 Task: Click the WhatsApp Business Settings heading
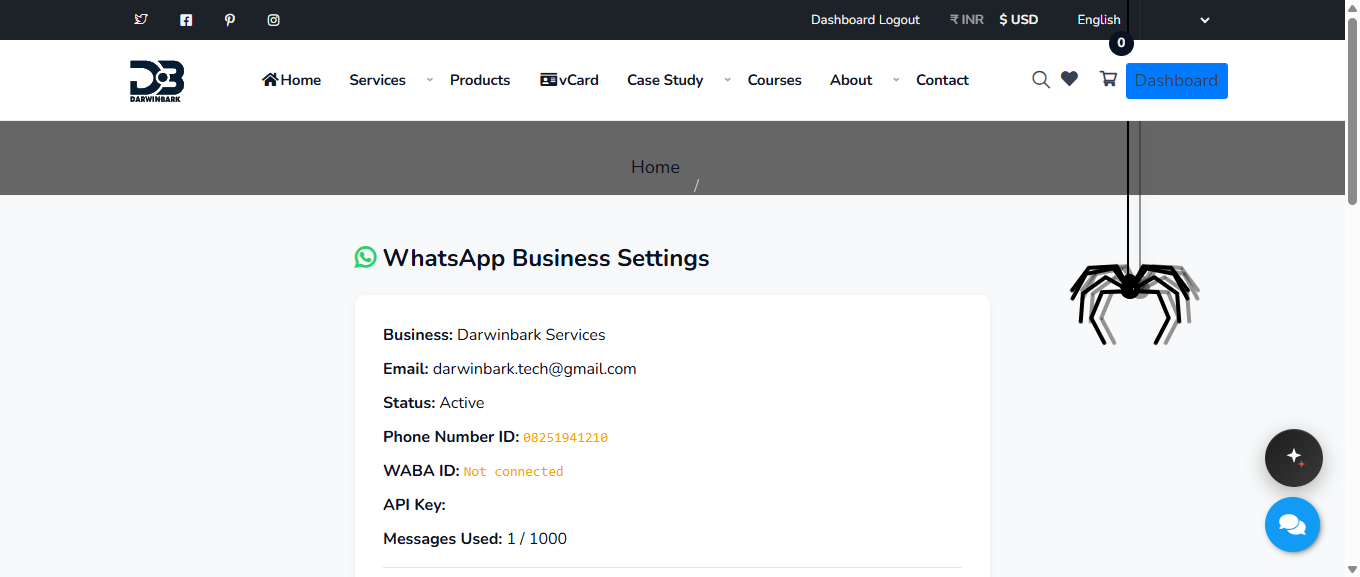546,258
